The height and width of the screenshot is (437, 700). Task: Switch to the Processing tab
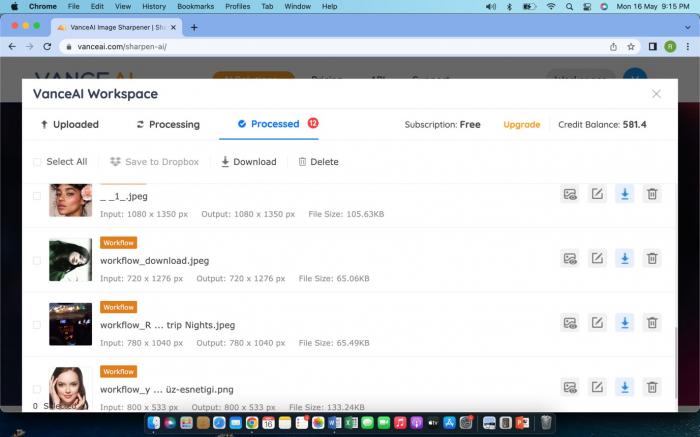click(x=168, y=125)
